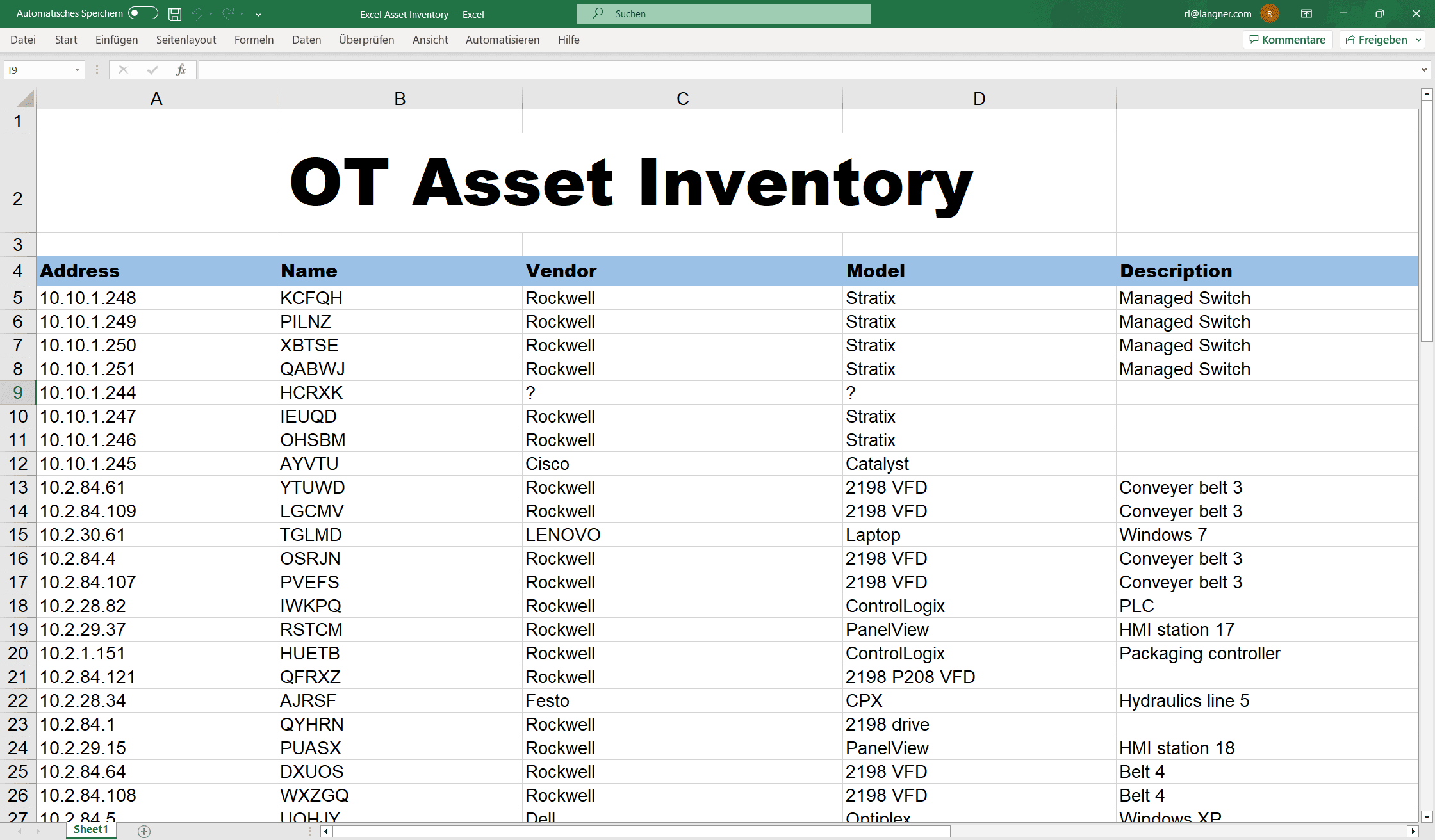Click into the formula bar
Screen dimensions: 1435x840
pos(807,70)
